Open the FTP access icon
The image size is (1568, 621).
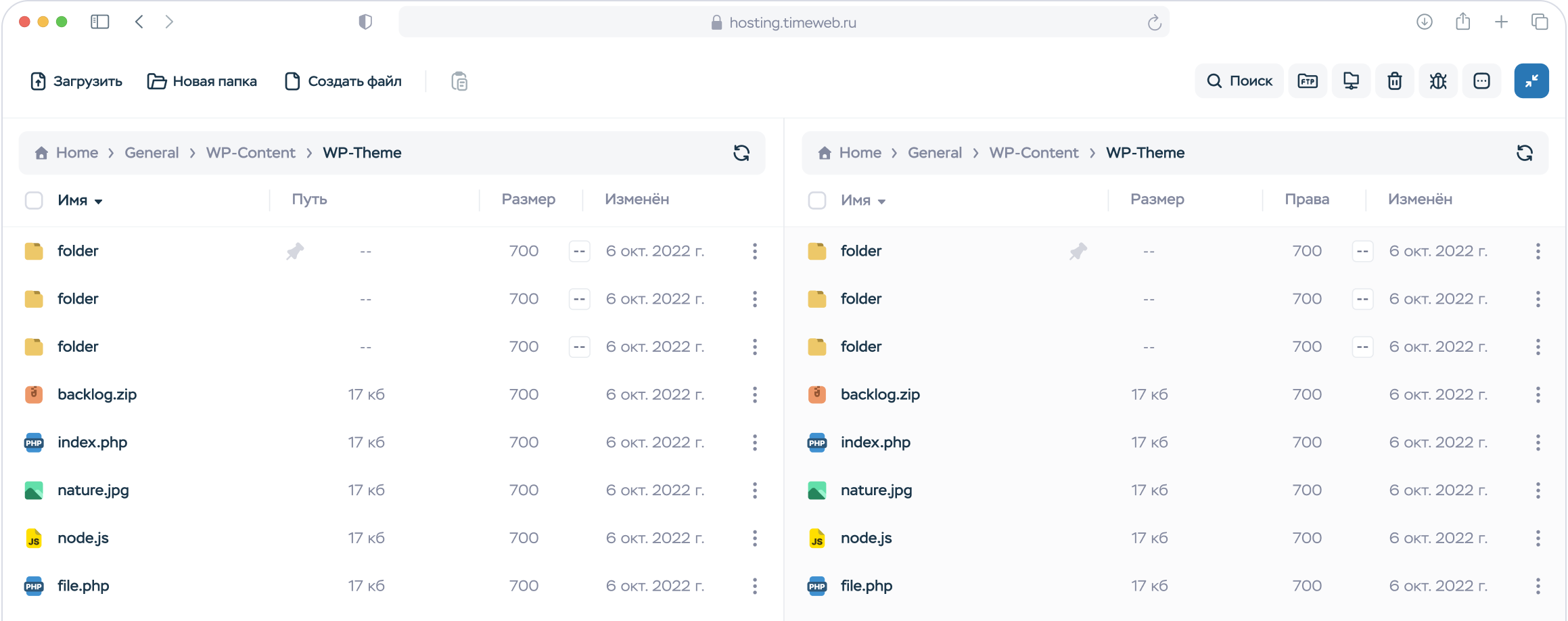(1308, 81)
